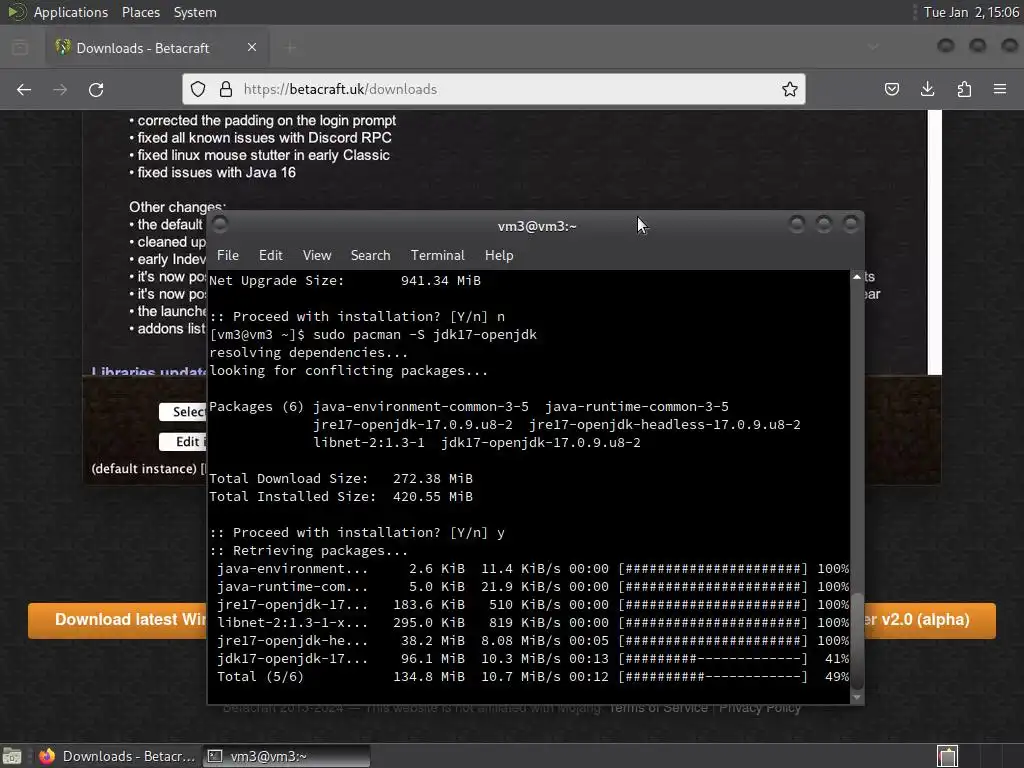Click the Download latest Windows button
The height and width of the screenshot is (768, 1024).
pos(118,620)
